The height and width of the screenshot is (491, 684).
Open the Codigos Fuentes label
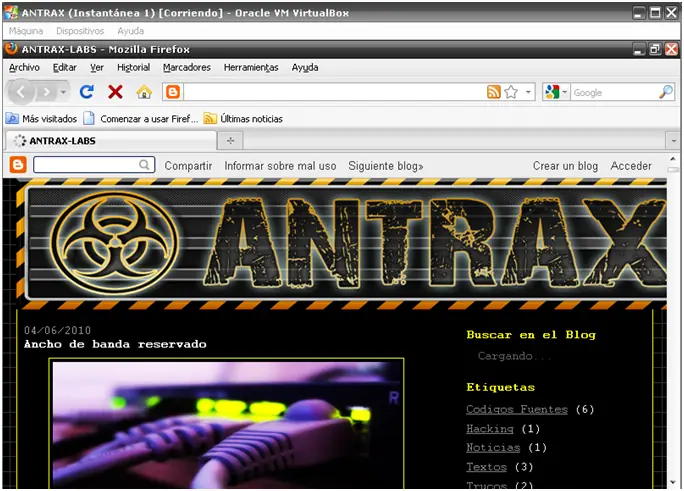517,409
